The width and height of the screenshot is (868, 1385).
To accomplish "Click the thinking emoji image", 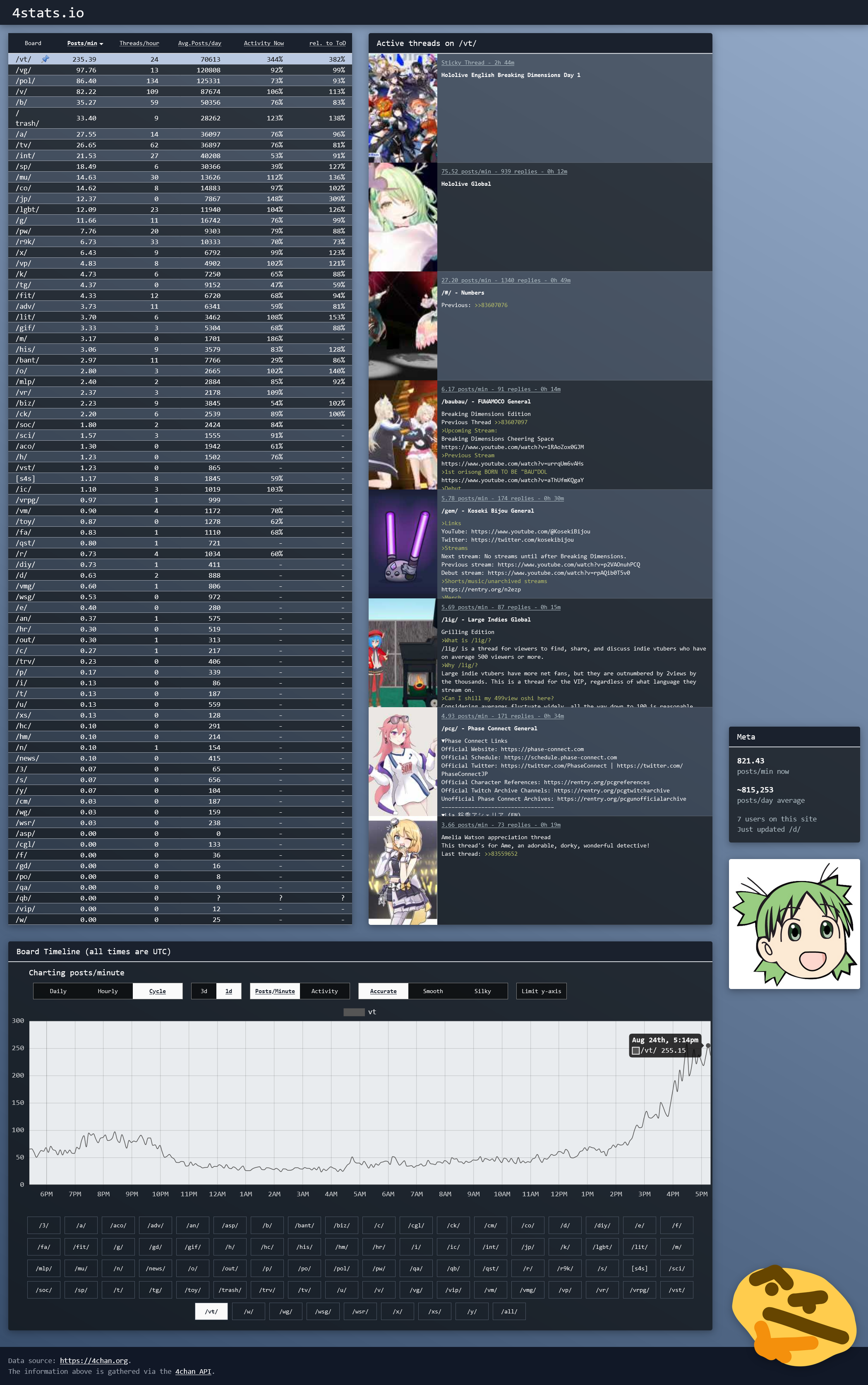I will 794,1318.
